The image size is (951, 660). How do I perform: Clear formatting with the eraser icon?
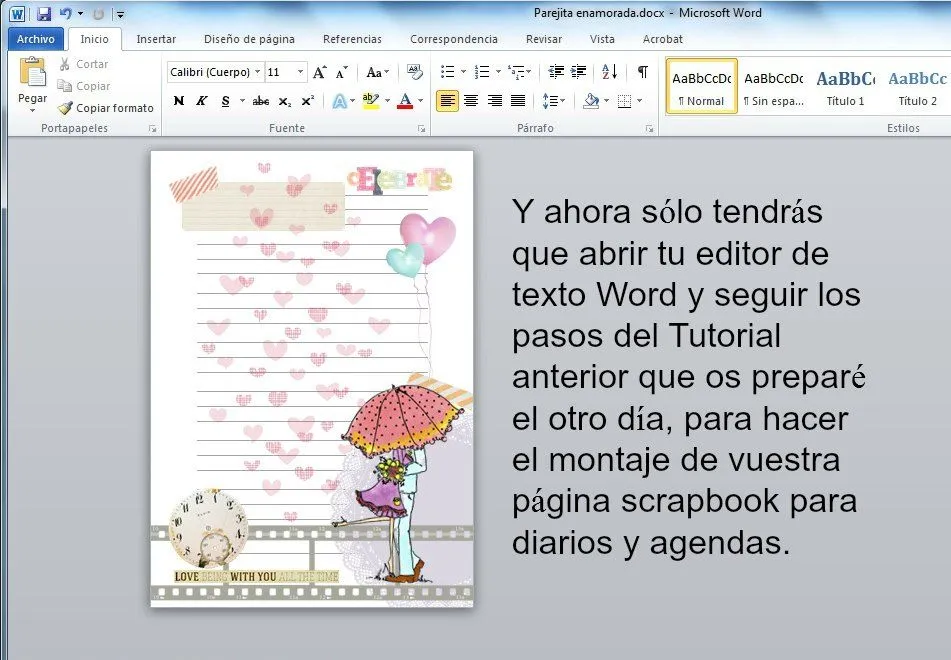click(x=414, y=72)
